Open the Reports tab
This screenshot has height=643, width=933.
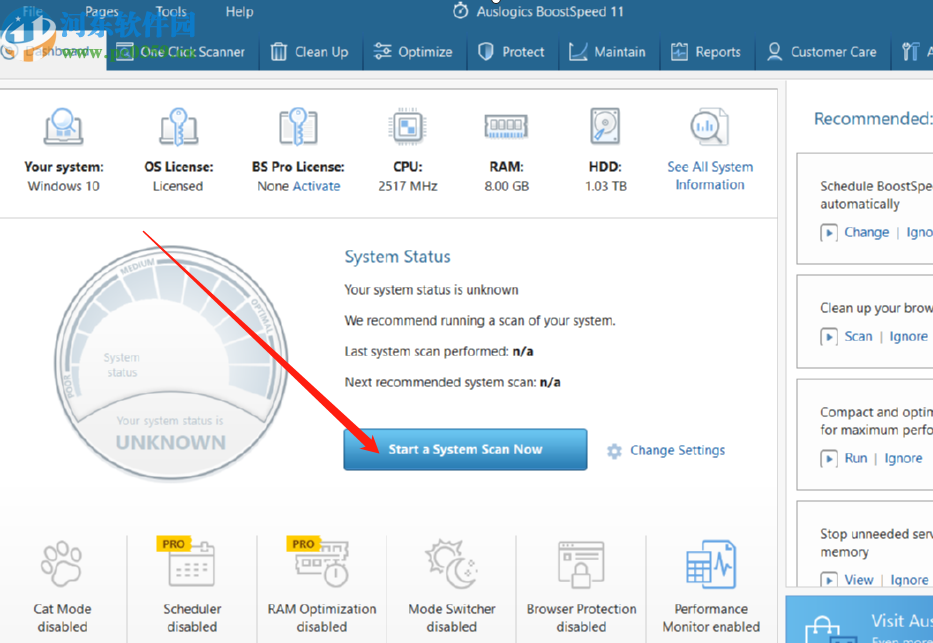click(707, 52)
